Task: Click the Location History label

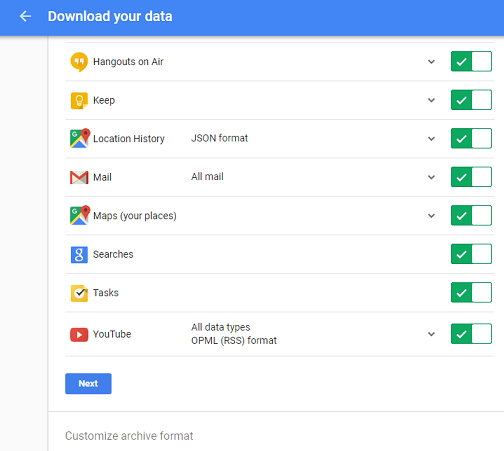Action: 129,139
